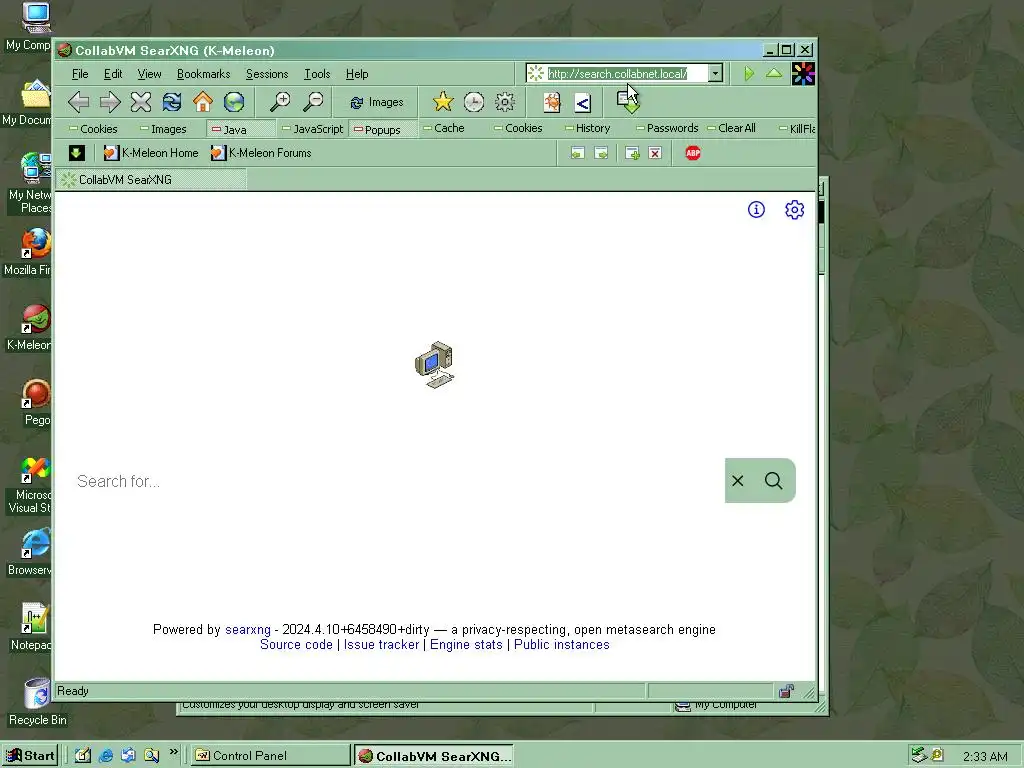
Task: Click the Clear All button
Action: click(x=731, y=128)
